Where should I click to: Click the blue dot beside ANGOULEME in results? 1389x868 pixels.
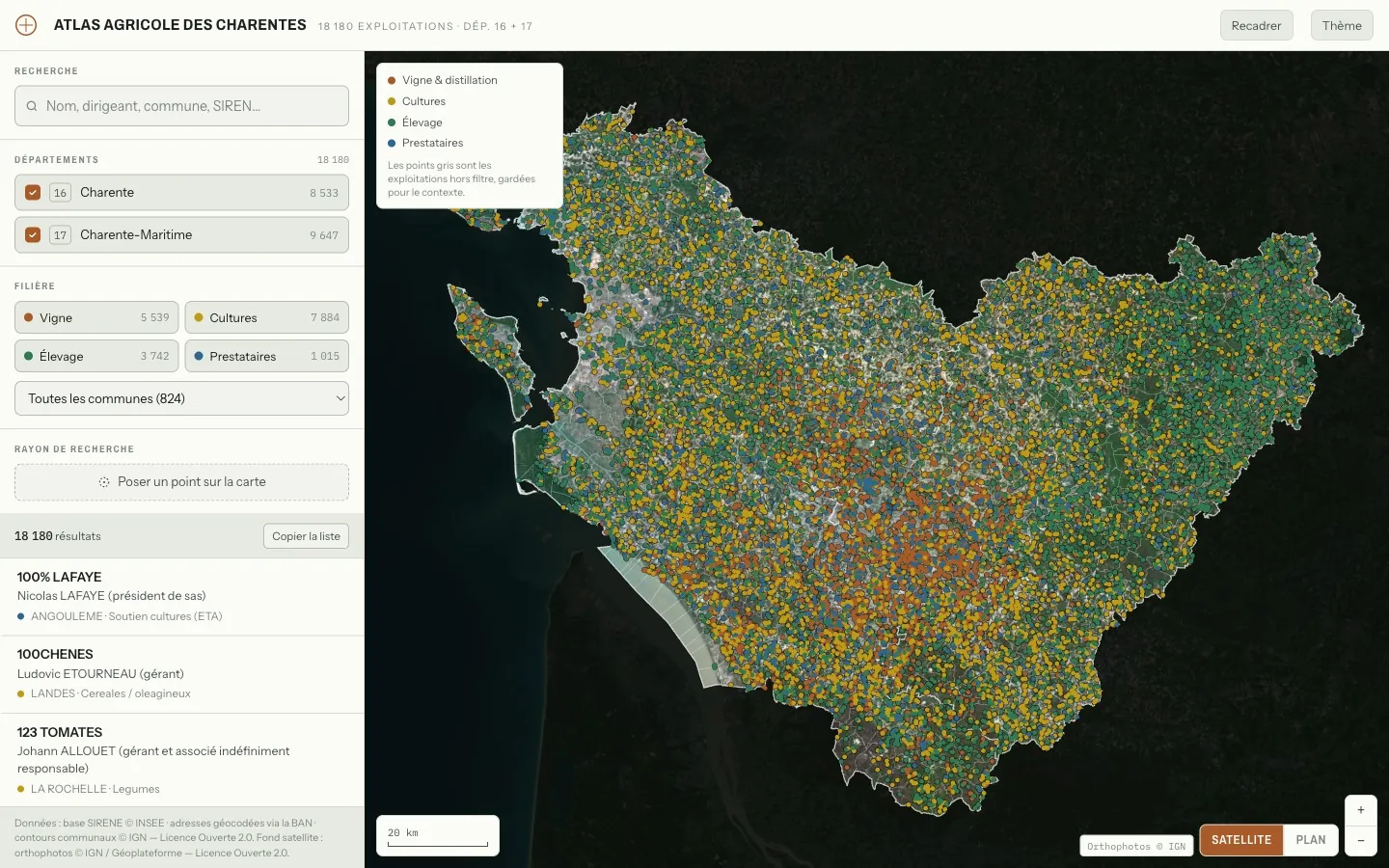21,616
